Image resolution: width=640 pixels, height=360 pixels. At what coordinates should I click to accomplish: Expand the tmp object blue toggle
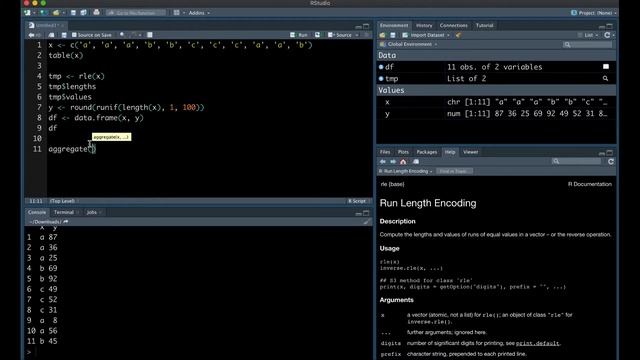click(381, 79)
